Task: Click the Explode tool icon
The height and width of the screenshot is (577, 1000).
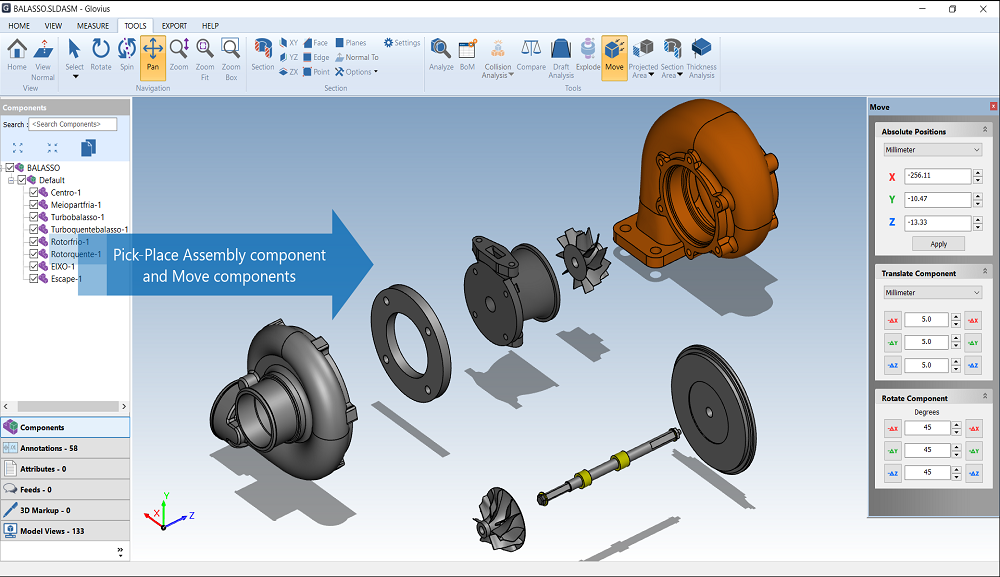Action: 588,49
